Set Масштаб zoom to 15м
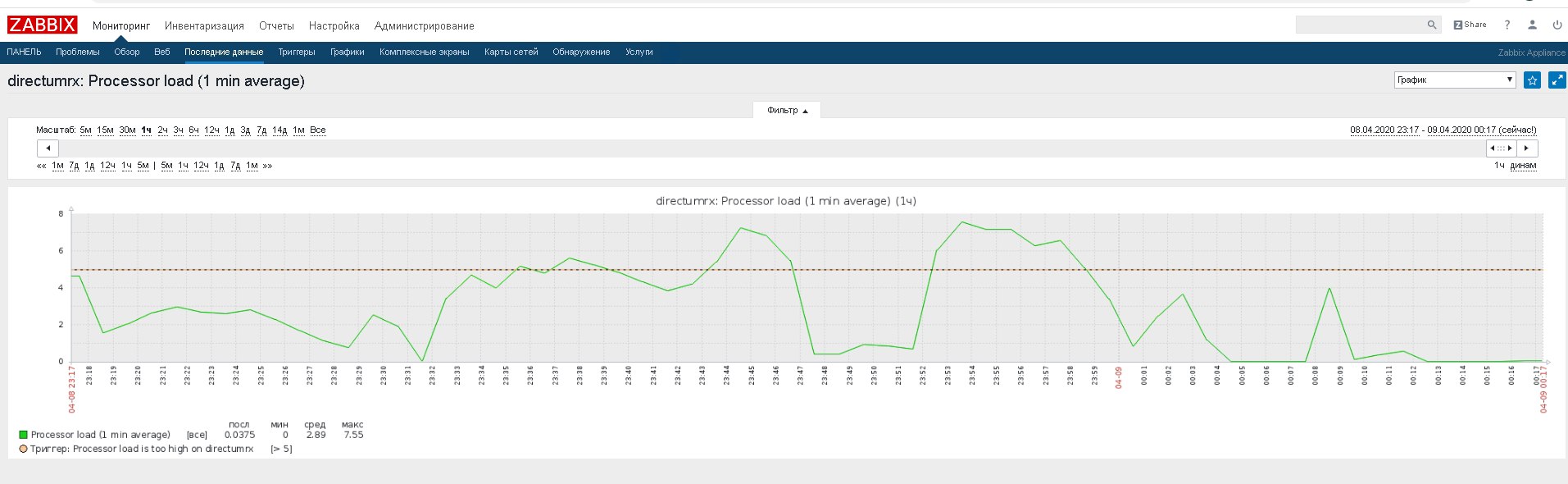 [x=106, y=130]
